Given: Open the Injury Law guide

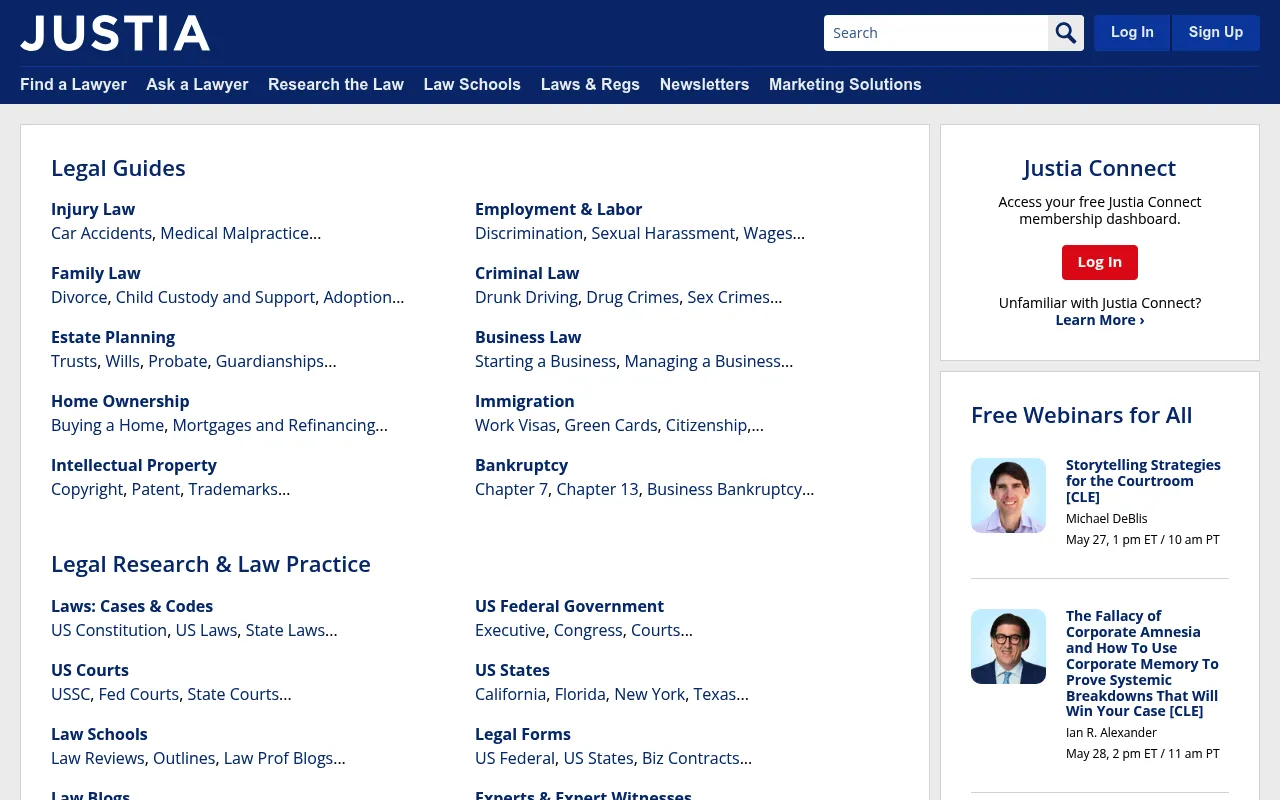Looking at the screenshot, I should [x=93, y=209].
